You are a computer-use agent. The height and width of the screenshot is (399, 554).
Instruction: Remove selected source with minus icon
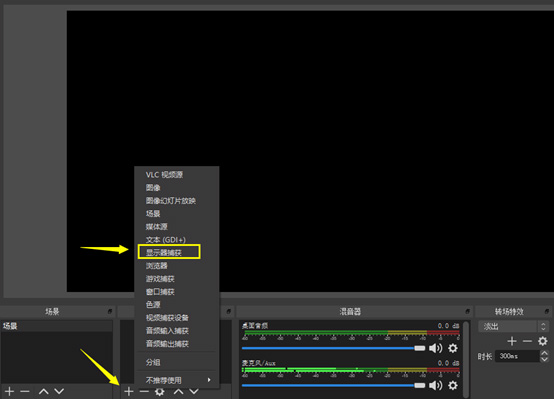pyautogui.click(x=144, y=391)
